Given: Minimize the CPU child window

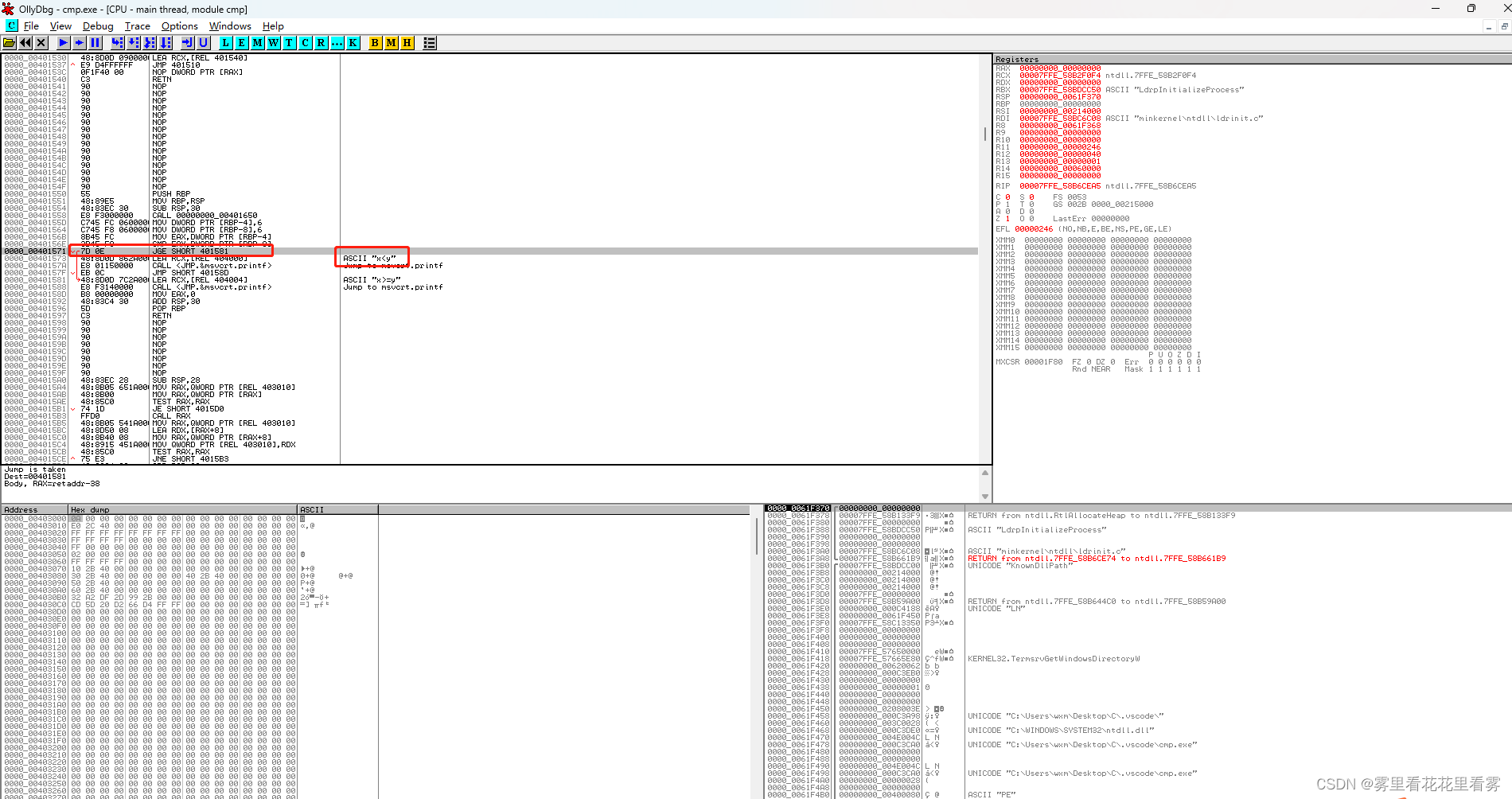Looking at the screenshot, I should pyautogui.click(x=1488, y=26).
